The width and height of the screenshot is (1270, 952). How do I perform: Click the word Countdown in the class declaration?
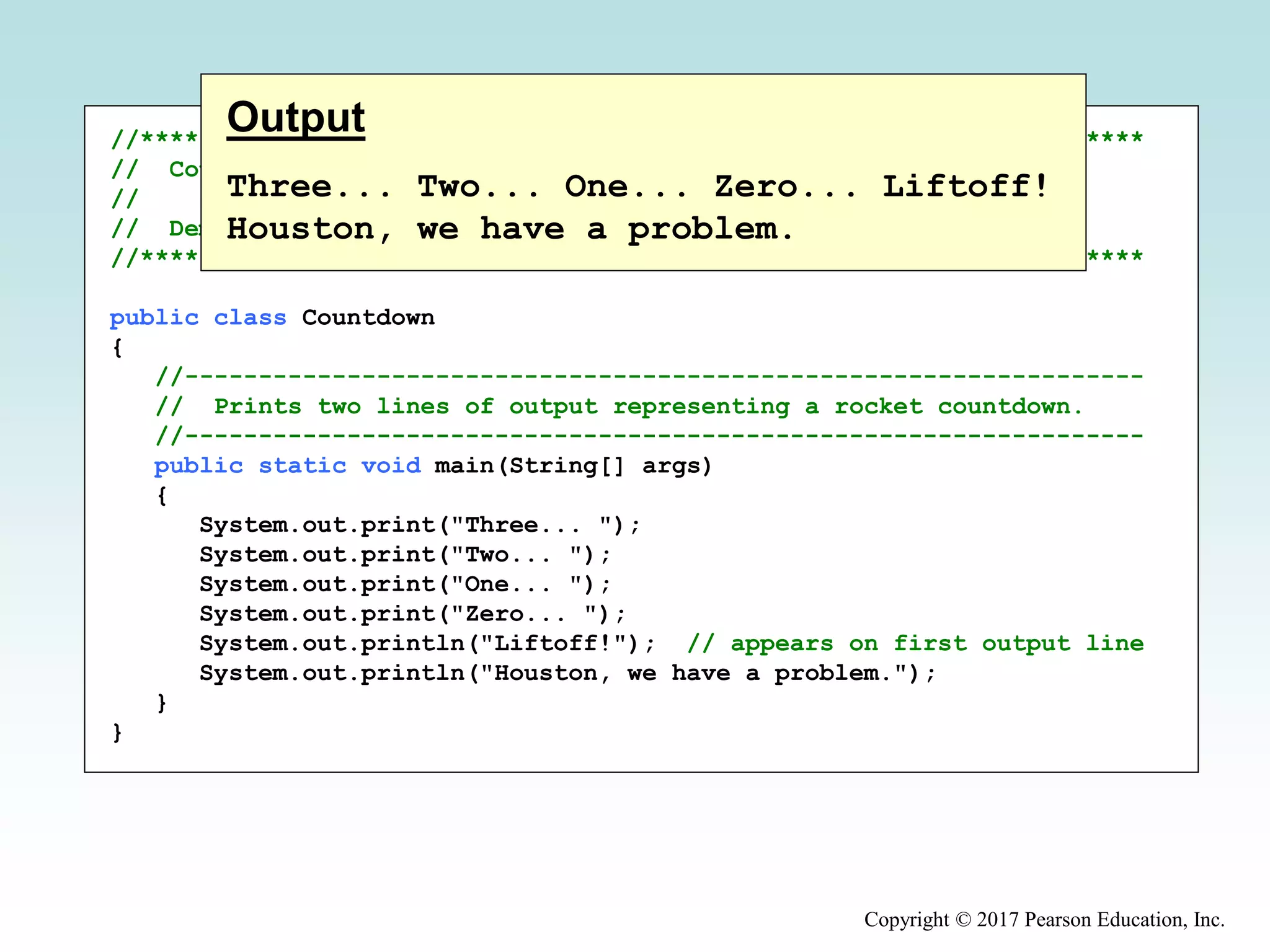[x=368, y=318]
